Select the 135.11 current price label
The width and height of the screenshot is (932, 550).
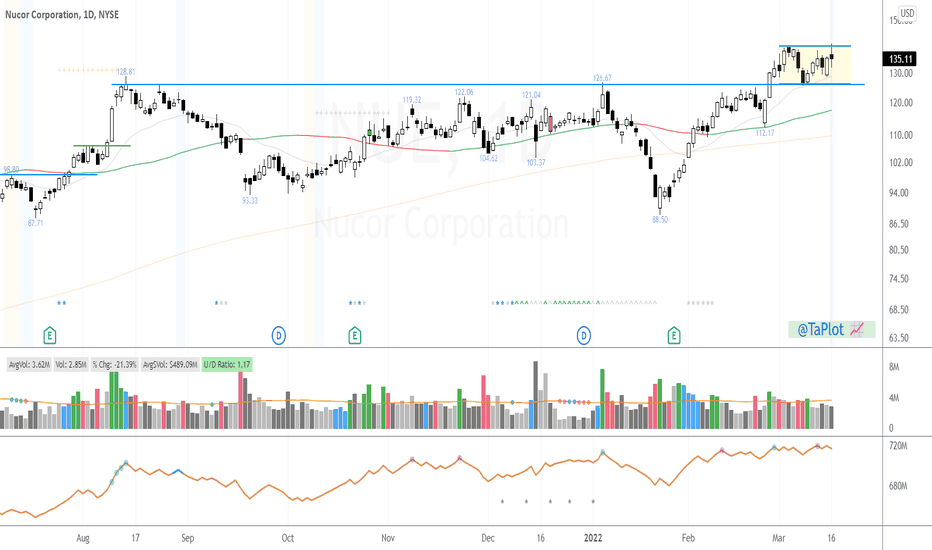click(x=900, y=59)
